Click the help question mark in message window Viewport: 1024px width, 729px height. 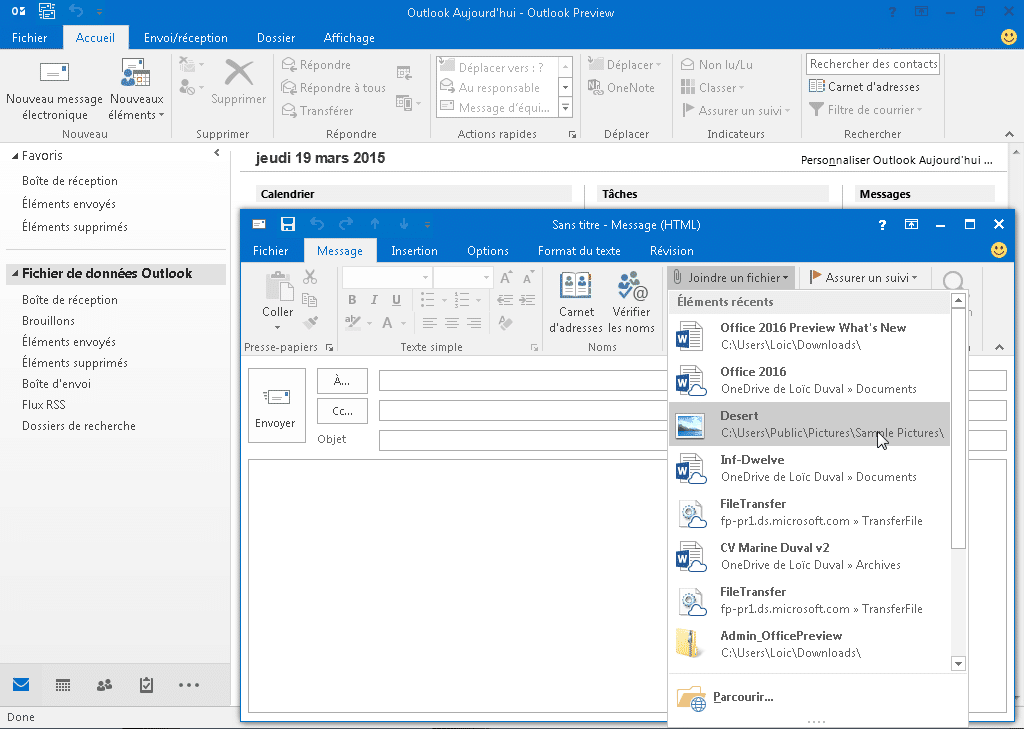click(882, 225)
